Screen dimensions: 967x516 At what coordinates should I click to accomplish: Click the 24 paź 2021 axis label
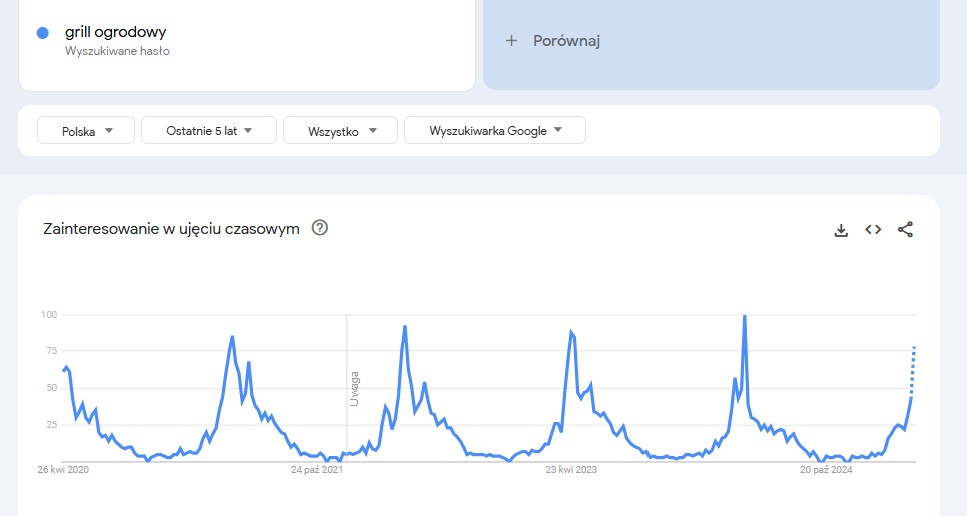click(317, 470)
